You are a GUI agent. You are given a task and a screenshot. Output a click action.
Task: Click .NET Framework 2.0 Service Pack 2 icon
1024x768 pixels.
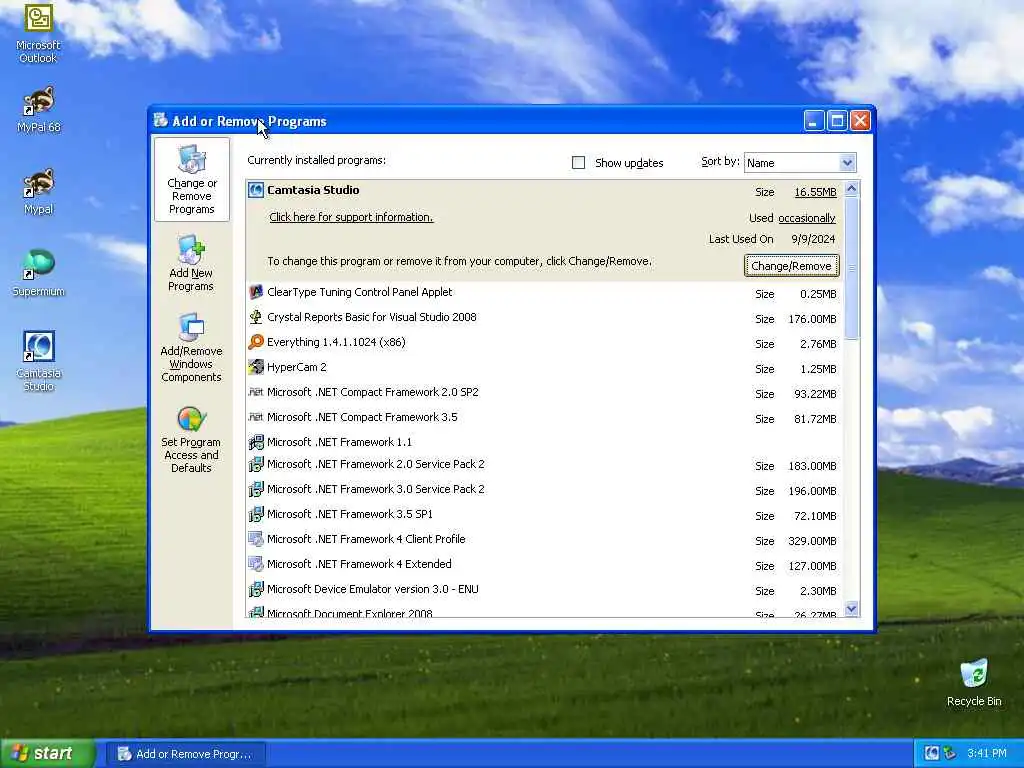256,464
